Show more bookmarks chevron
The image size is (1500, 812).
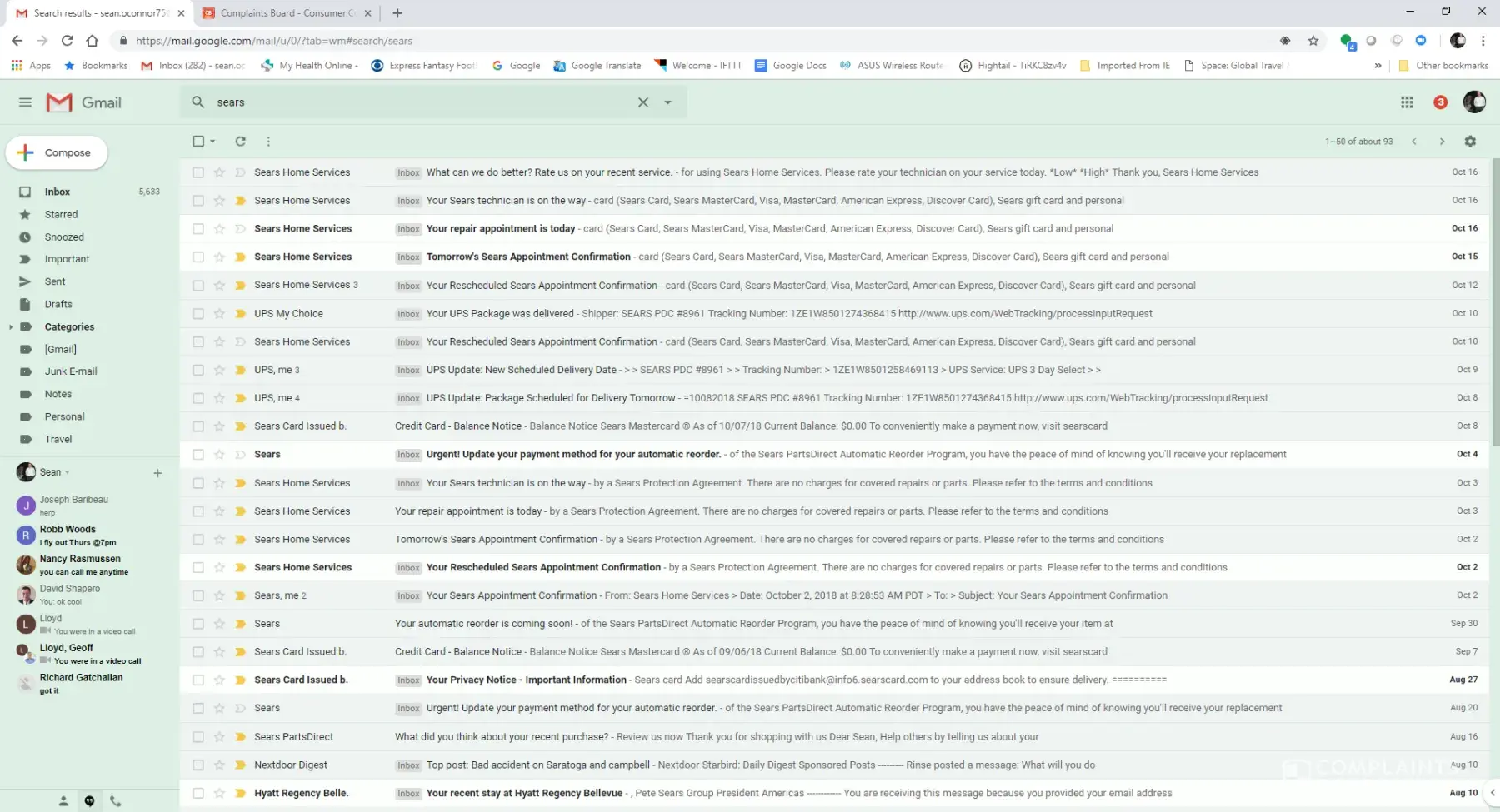[x=1377, y=65]
